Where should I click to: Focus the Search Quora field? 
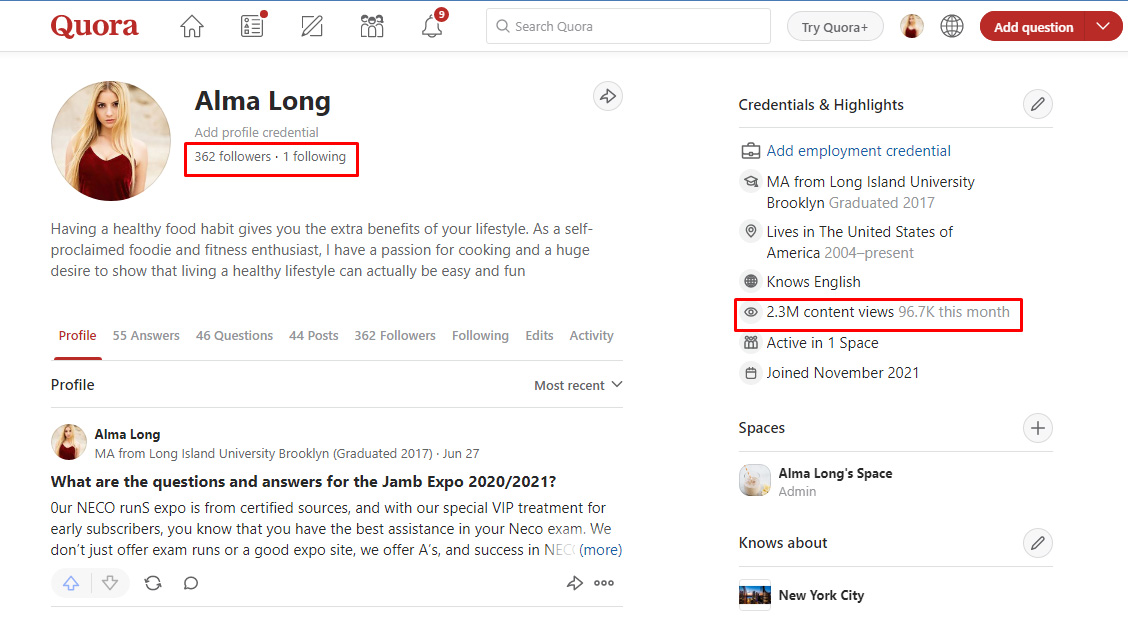click(628, 27)
